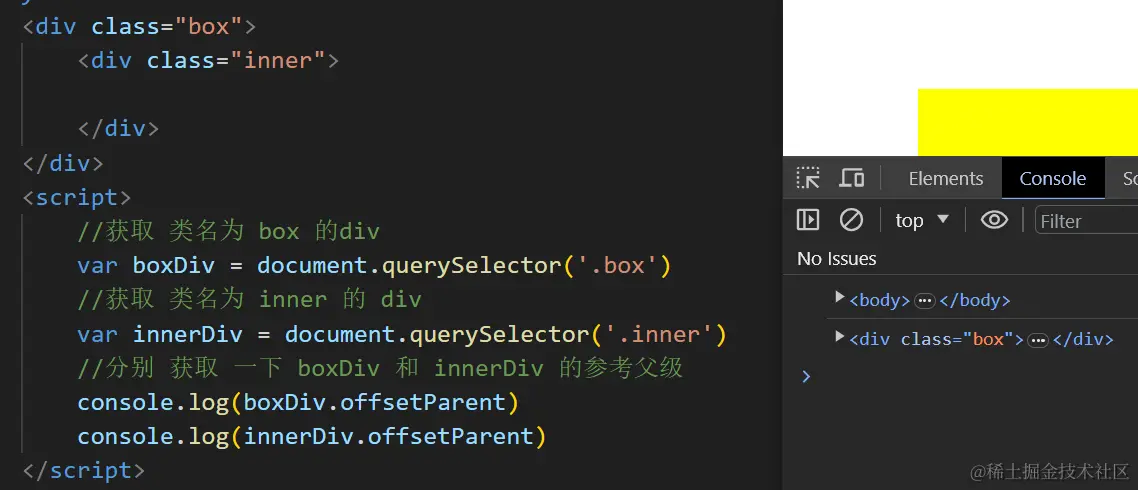Click the console.log(boxDiv.offsetParent) line
The image size is (1138, 490).
point(298,402)
